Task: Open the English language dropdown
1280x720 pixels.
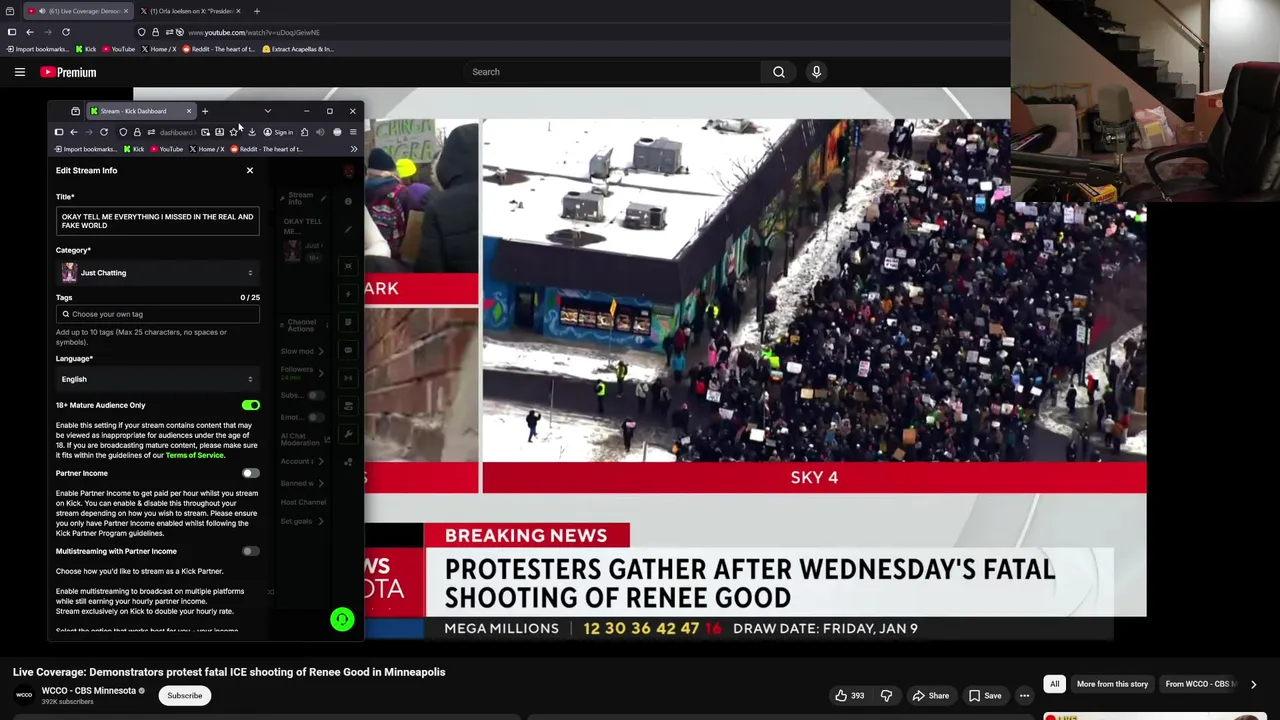Action: point(158,379)
